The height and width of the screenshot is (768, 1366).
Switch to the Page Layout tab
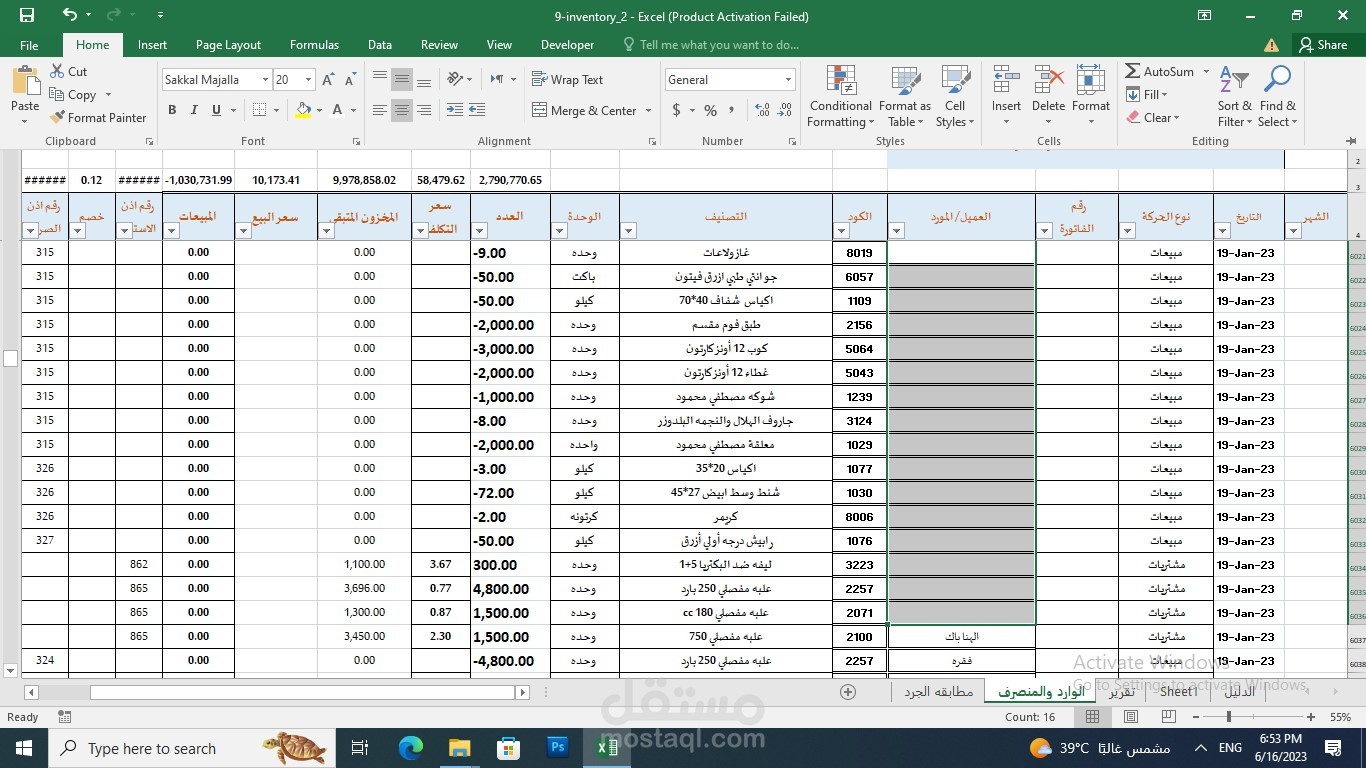click(228, 45)
